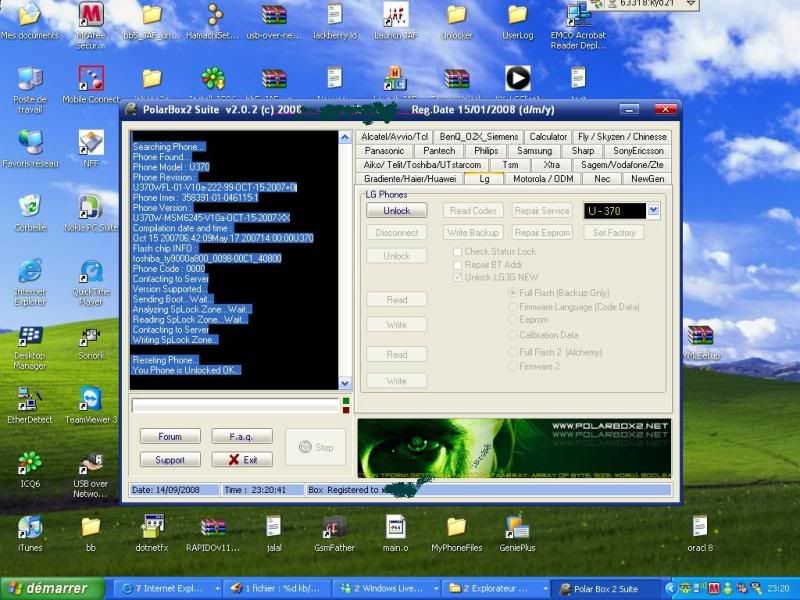
Task: Expand 2 Explorateur taskbar group
Action: pyautogui.click(x=496, y=589)
